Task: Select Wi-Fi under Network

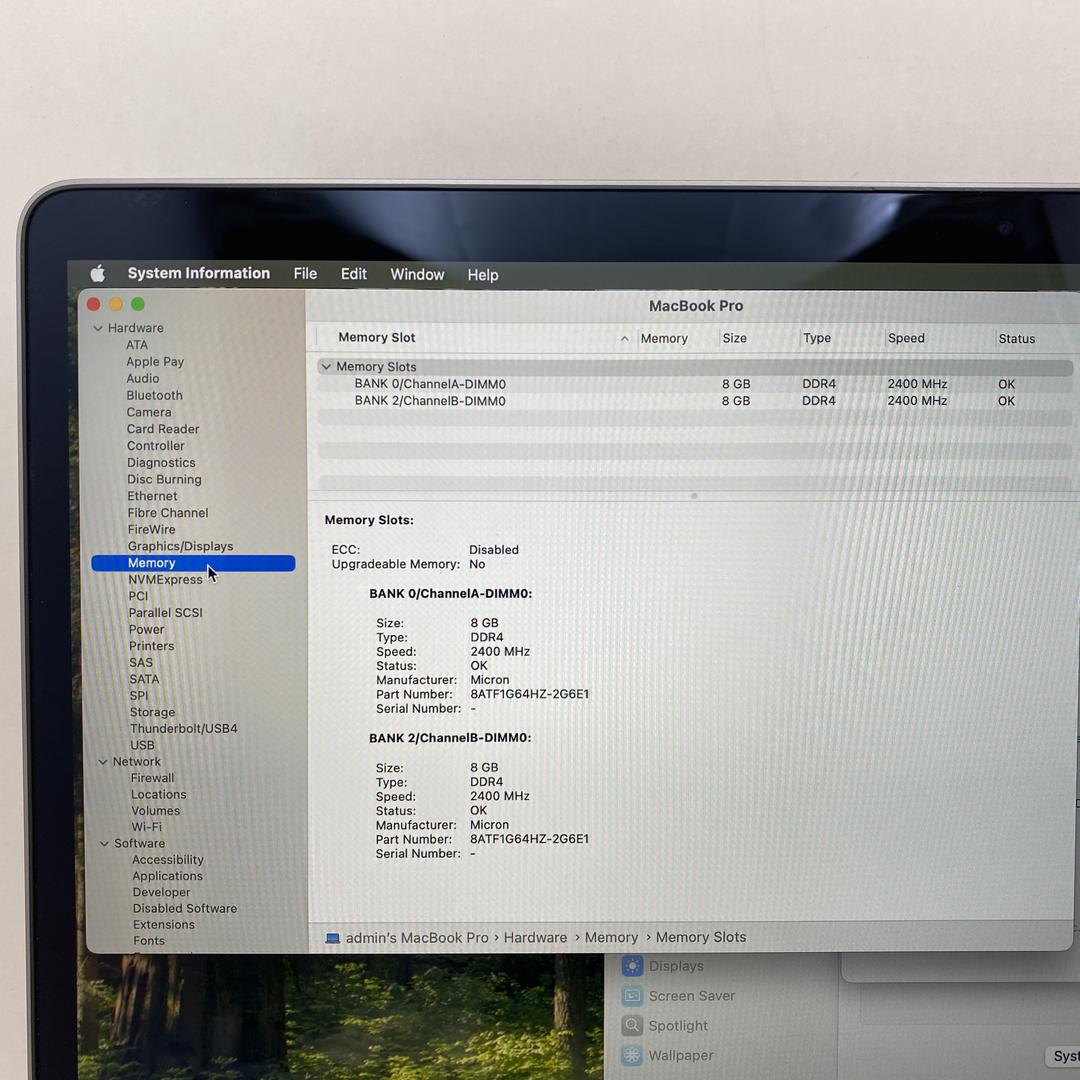Action: 147,827
